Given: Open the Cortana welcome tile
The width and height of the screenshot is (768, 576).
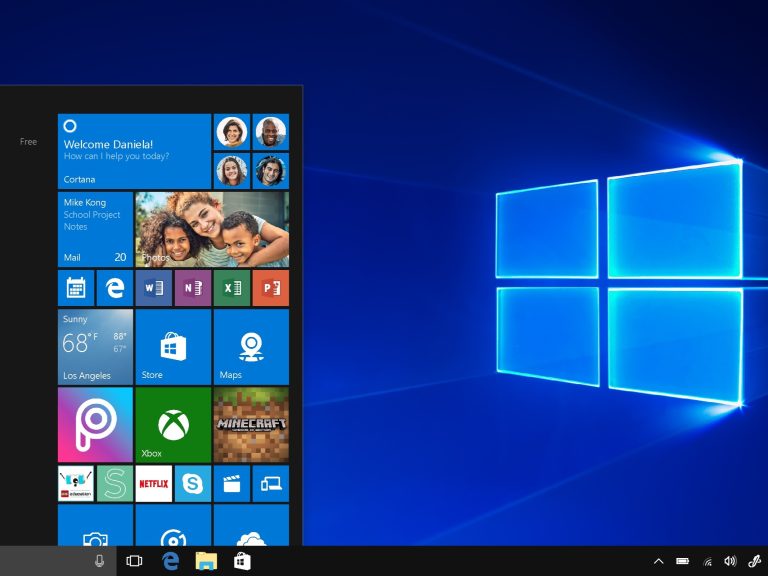Looking at the screenshot, I should (x=134, y=151).
